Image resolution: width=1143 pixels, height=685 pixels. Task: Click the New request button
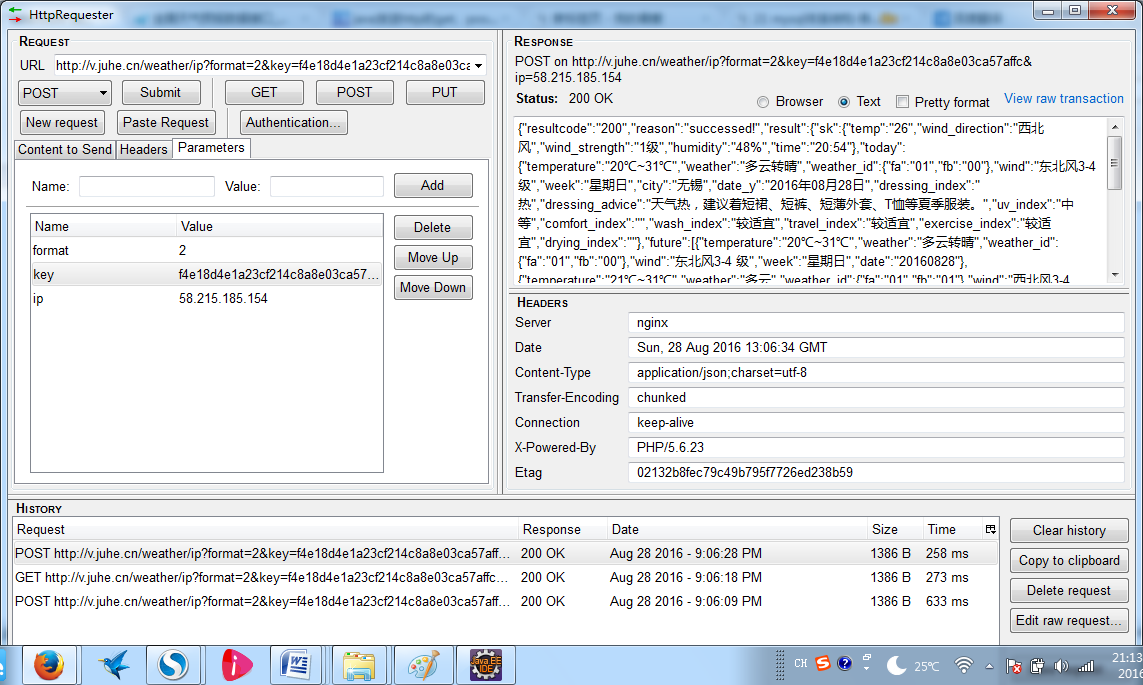(x=62, y=122)
